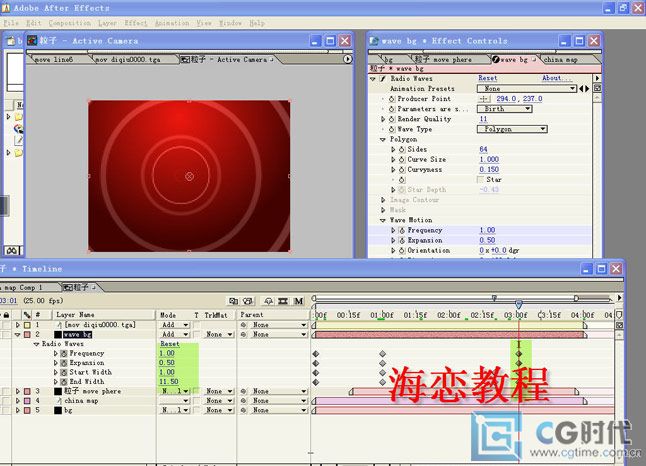Collapse the Wave Motion group

pos(383,220)
